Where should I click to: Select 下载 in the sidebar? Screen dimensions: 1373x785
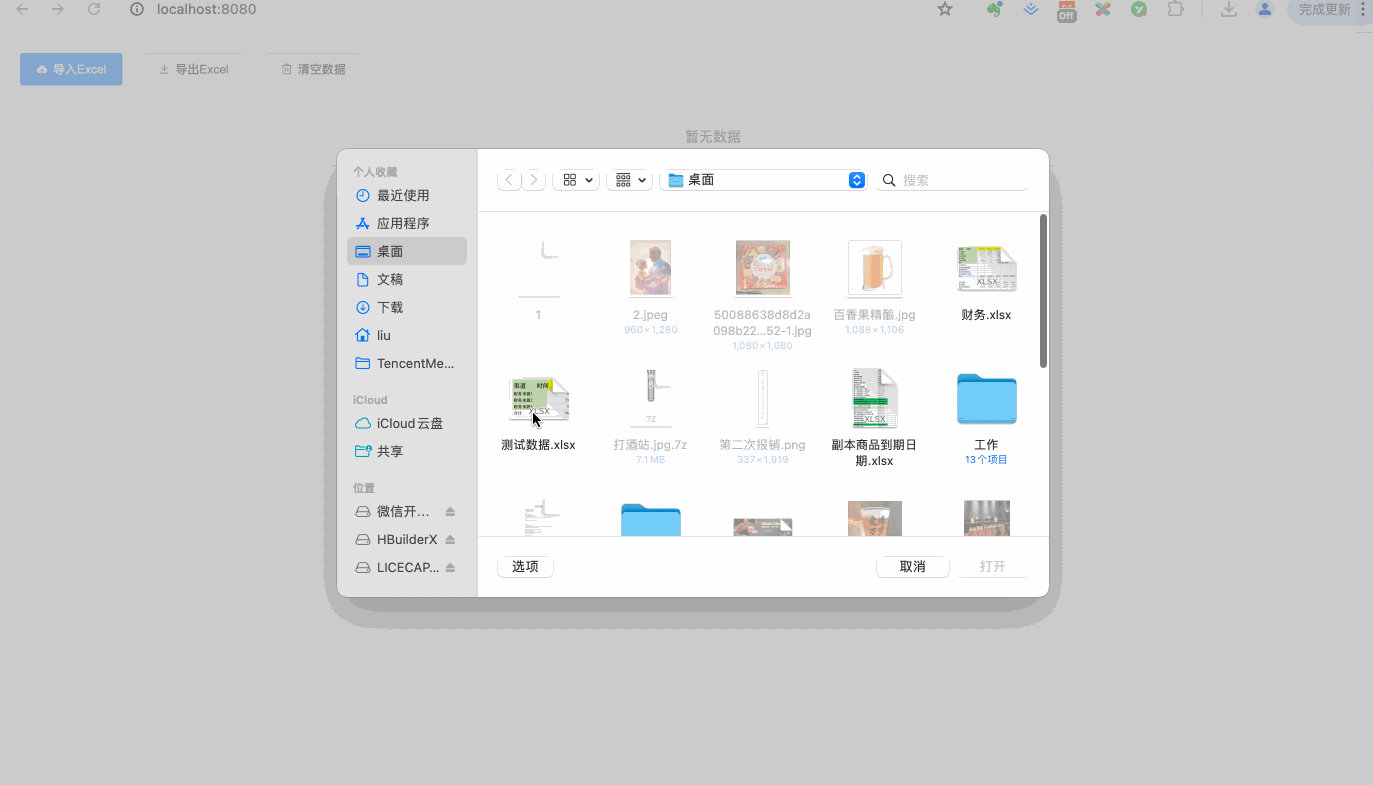point(407,307)
